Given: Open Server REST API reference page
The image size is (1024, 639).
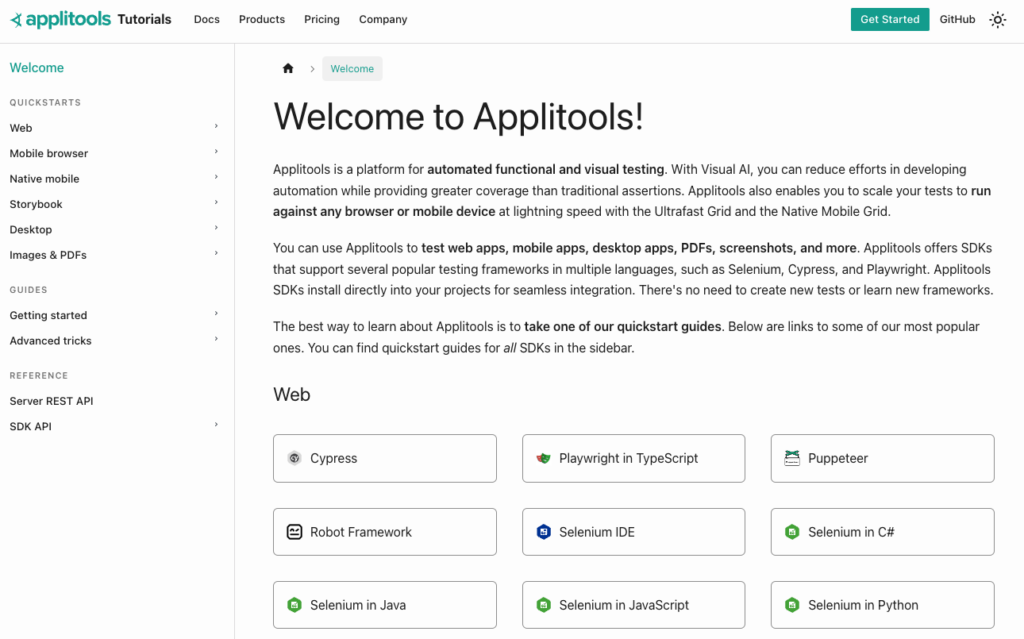Looking at the screenshot, I should pos(51,401).
